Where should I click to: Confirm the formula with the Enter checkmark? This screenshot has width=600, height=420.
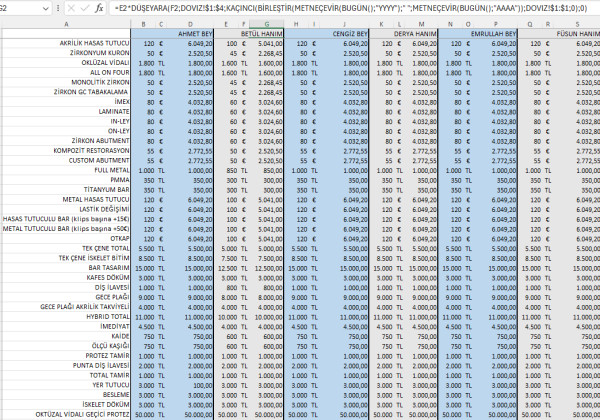tap(84, 7)
